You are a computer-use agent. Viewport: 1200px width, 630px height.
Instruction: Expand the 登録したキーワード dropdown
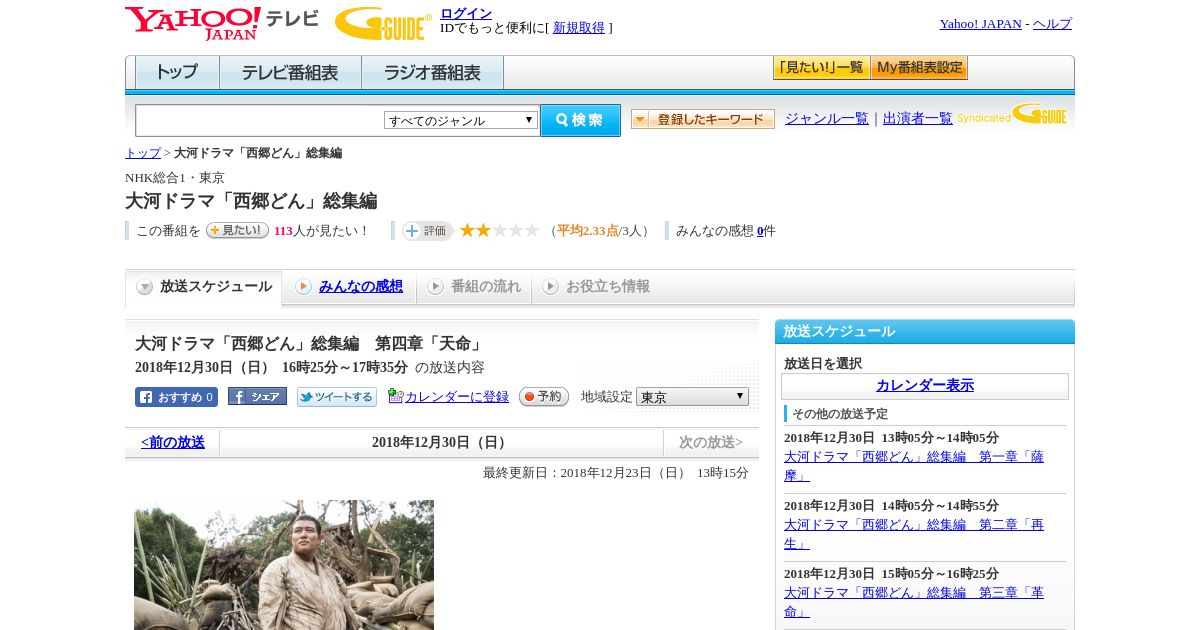pyautogui.click(x=703, y=119)
